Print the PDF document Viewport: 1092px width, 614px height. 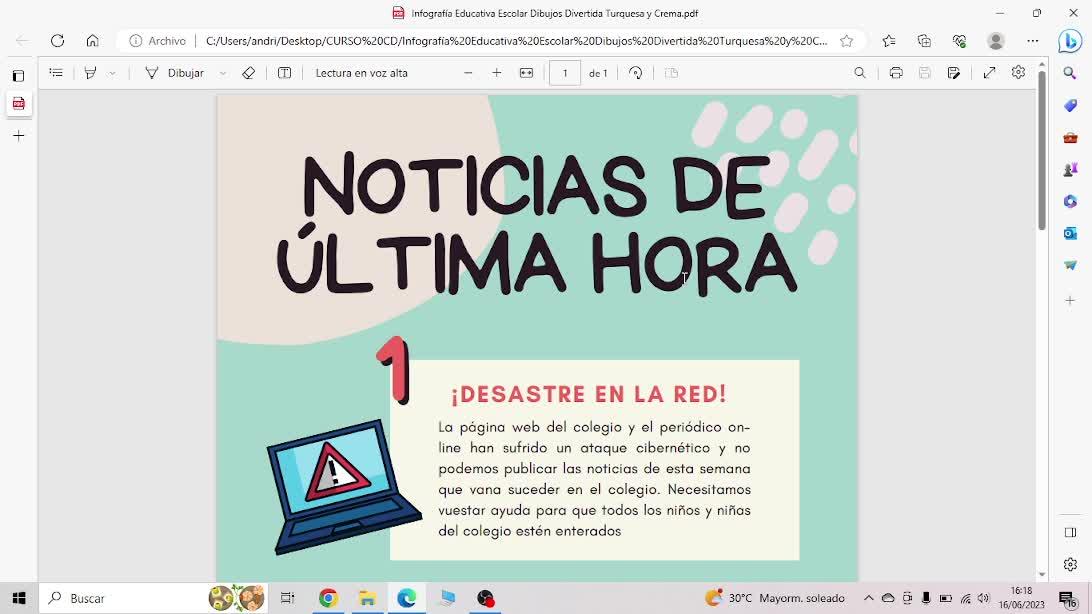coord(896,72)
